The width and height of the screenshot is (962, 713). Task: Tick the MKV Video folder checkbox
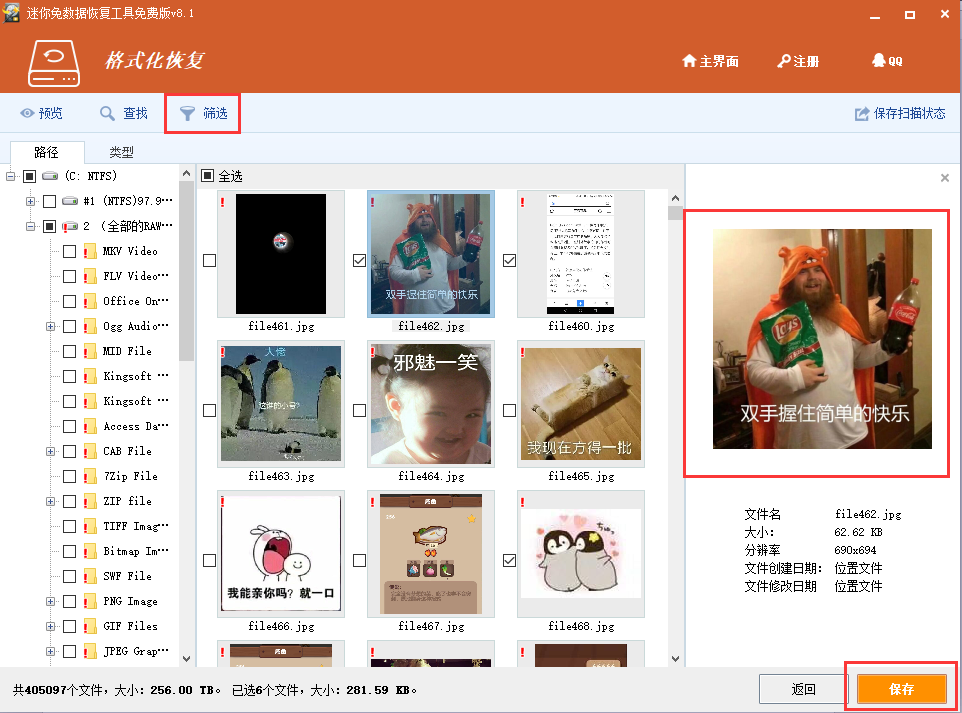pos(70,252)
